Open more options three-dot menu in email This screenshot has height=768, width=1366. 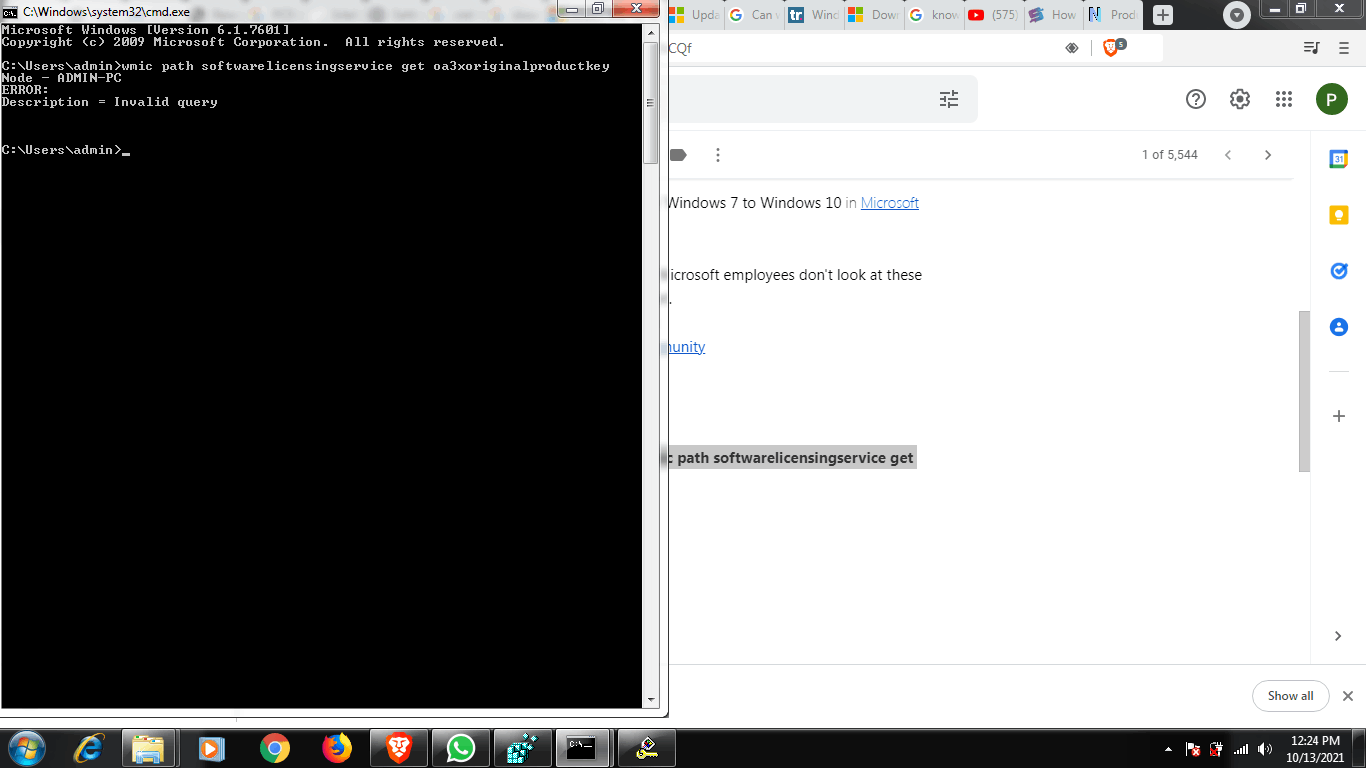click(717, 155)
